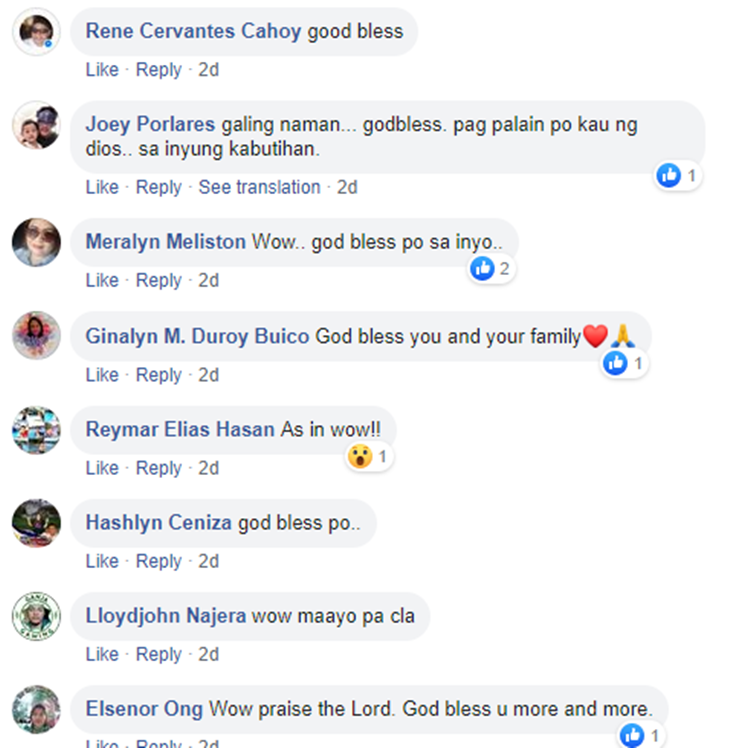Like Reymar Elias Hasan's comment
The height and width of the screenshot is (748, 750).
pos(102,468)
